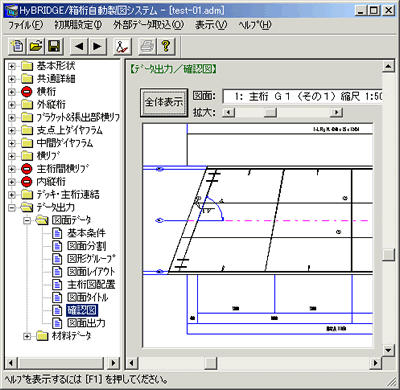Image resolution: width=400 pixels, height=390 pixels.
Task: Open the 外部データ取込(O) menu
Action: coord(149,25)
